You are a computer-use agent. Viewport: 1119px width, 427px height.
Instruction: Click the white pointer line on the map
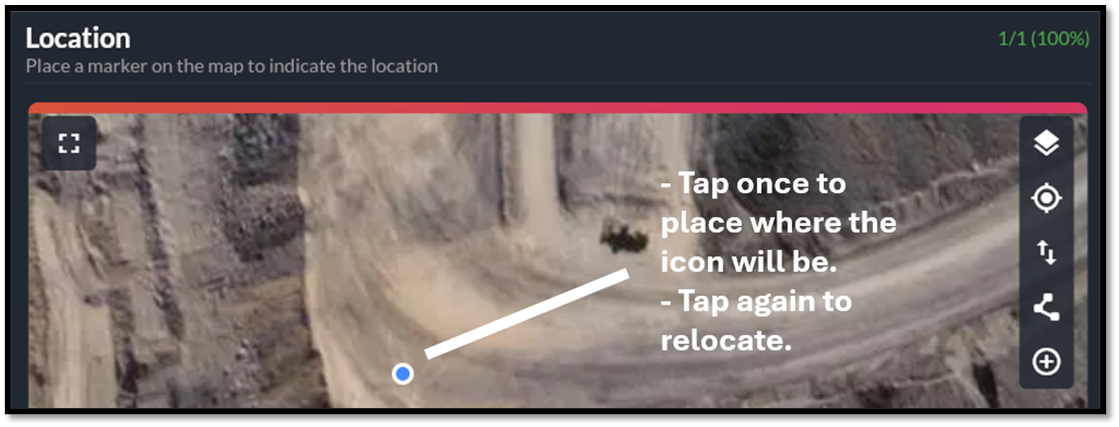point(527,313)
